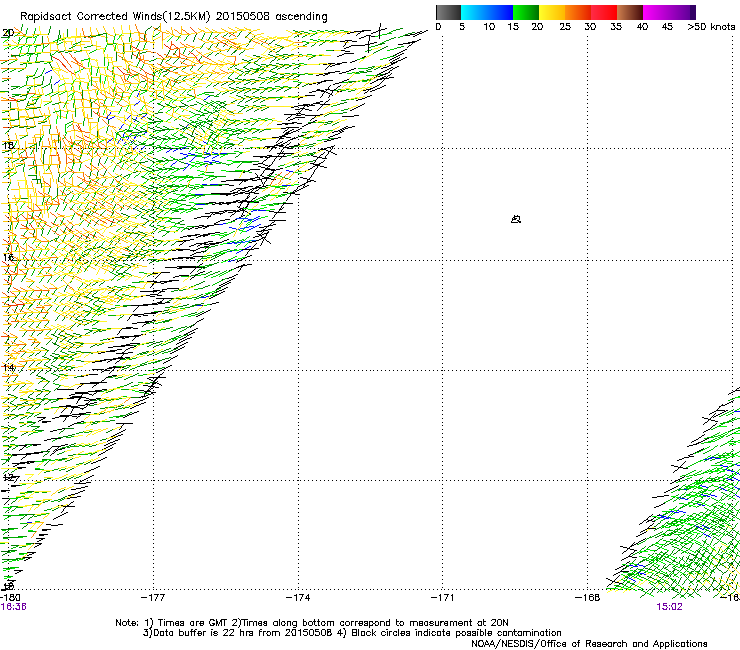Click the yellow 20-25 knots color segment
The width and height of the screenshot is (740, 650).
pos(552,12)
